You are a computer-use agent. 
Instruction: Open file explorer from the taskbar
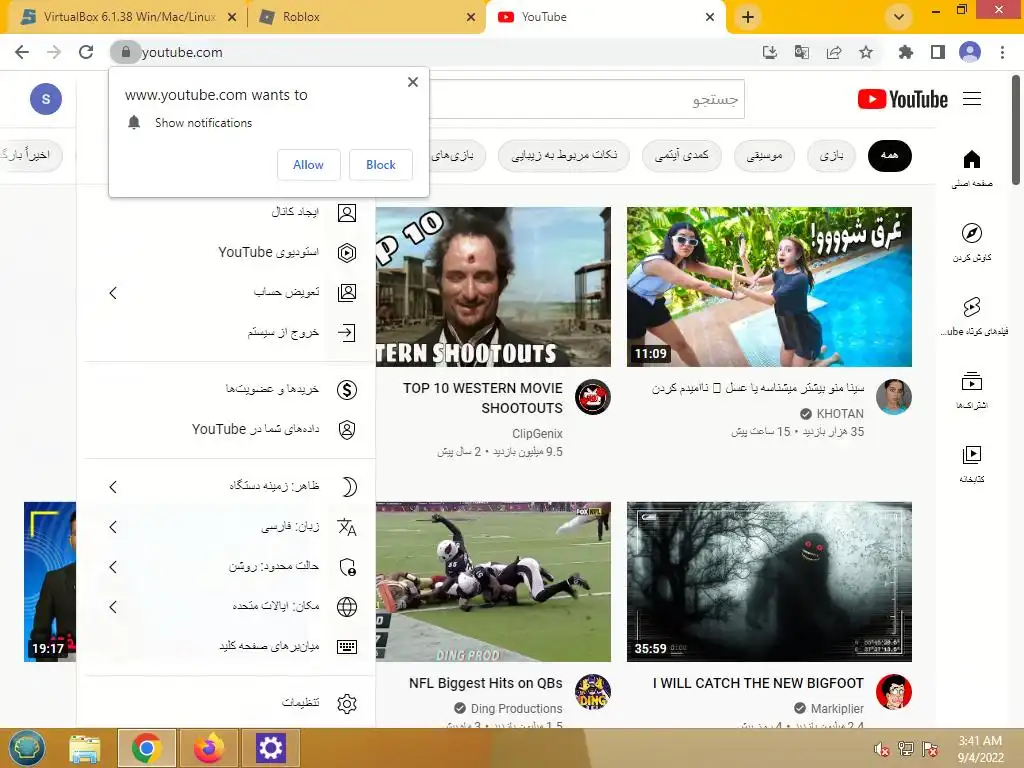[85, 748]
